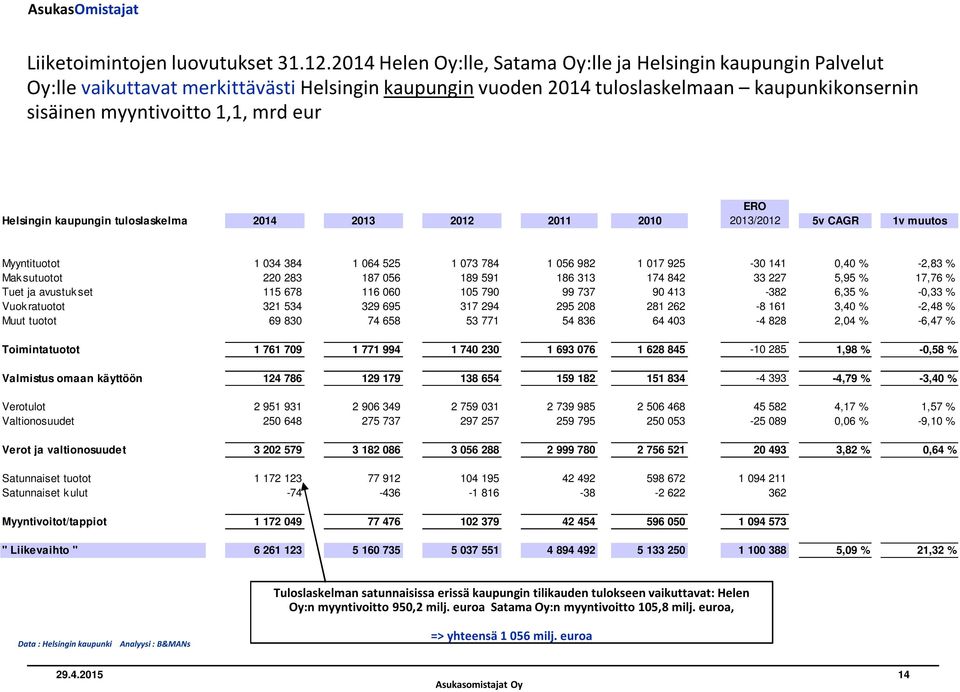This screenshot has width=960, height=692.
Task: Select the 'Satunnaiset tuotot' row label
Action: 46,478
